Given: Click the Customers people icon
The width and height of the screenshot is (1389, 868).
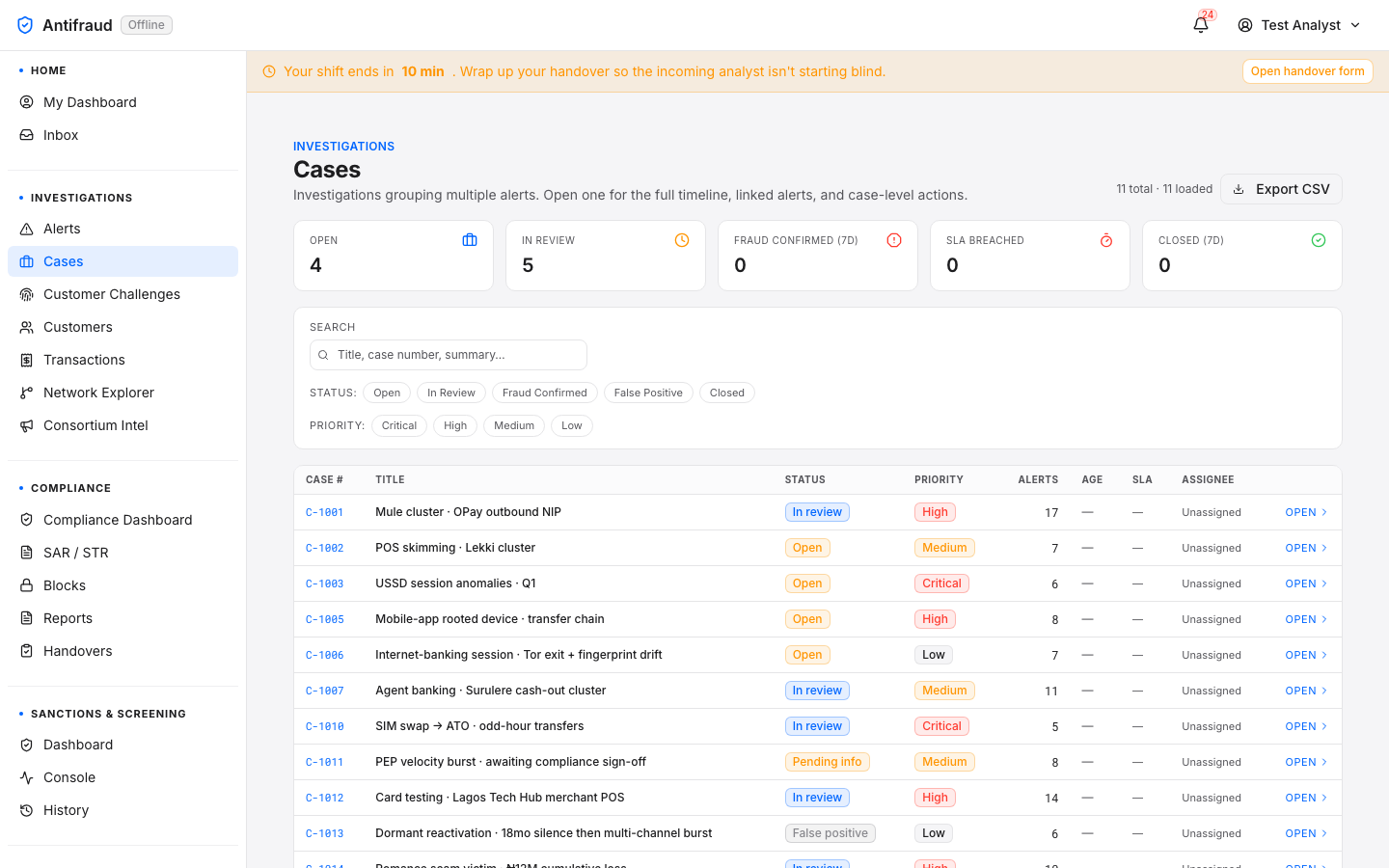Looking at the screenshot, I should [x=27, y=327].
